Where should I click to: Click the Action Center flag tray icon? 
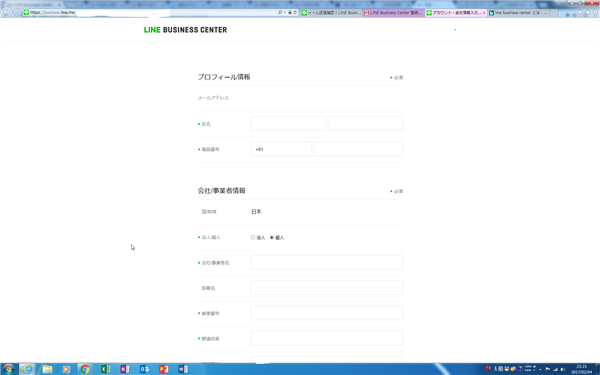tap(548, 369)
